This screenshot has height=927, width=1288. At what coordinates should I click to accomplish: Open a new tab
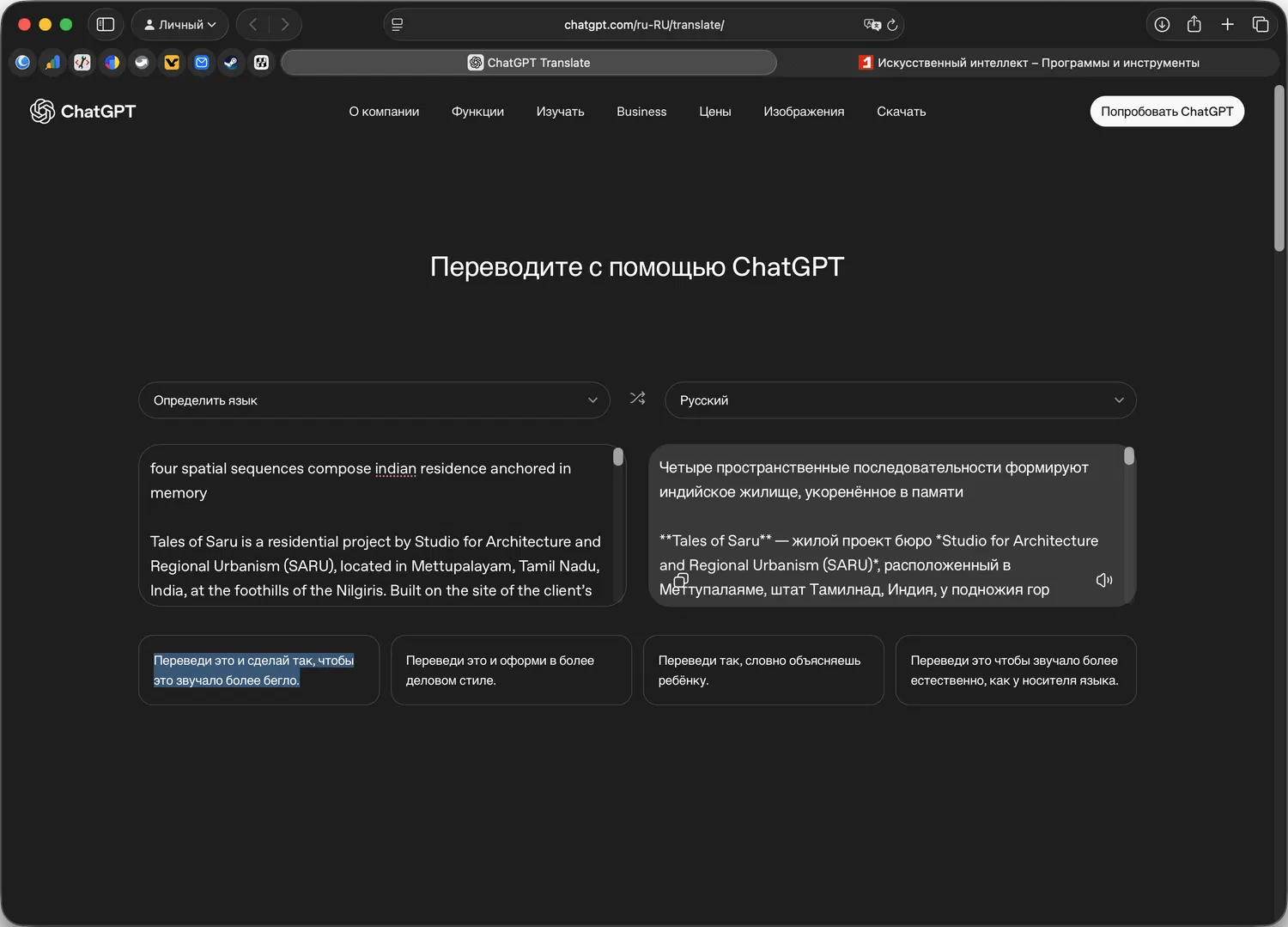coord(1227,25)
